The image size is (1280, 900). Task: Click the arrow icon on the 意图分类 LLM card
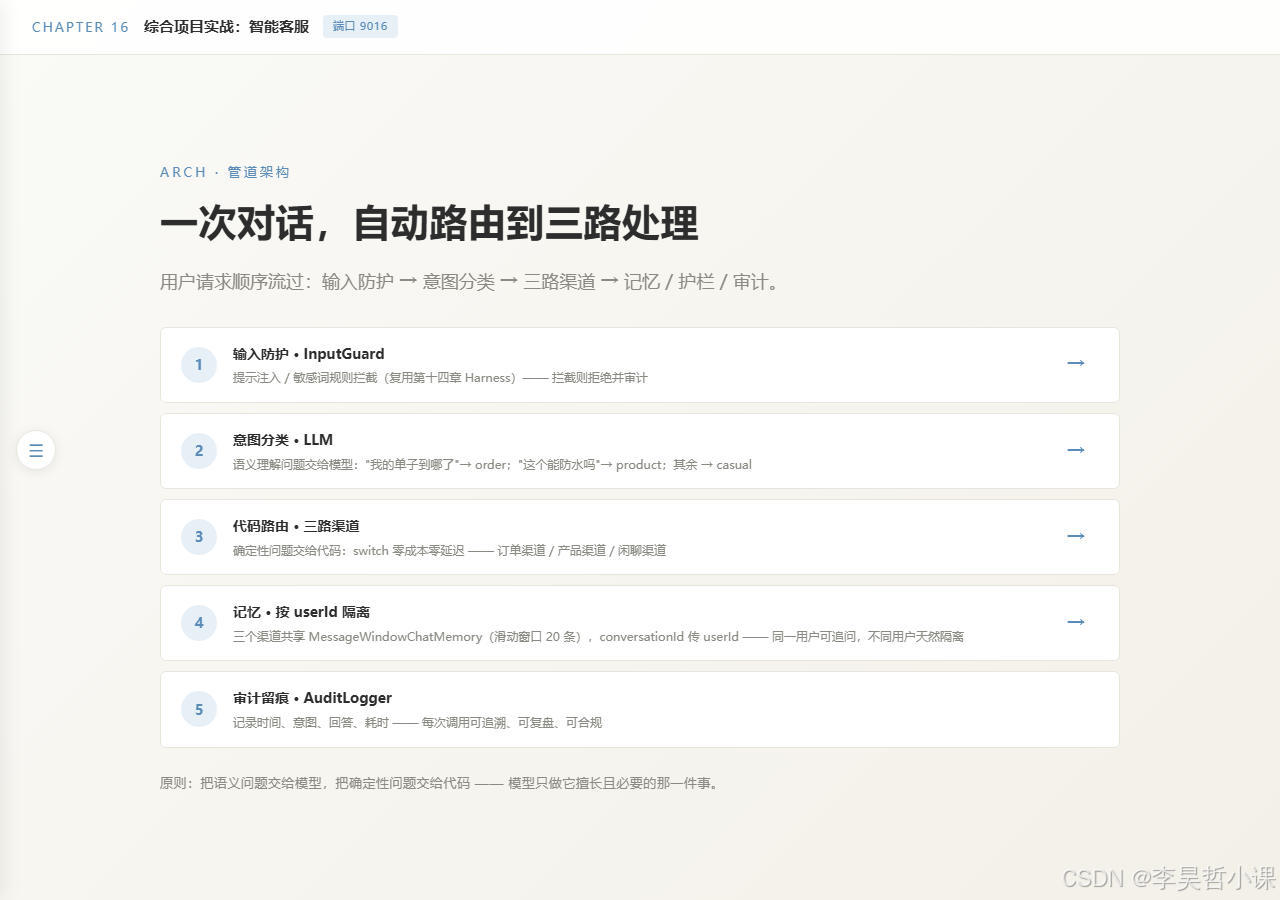(x=1076, y=450)
